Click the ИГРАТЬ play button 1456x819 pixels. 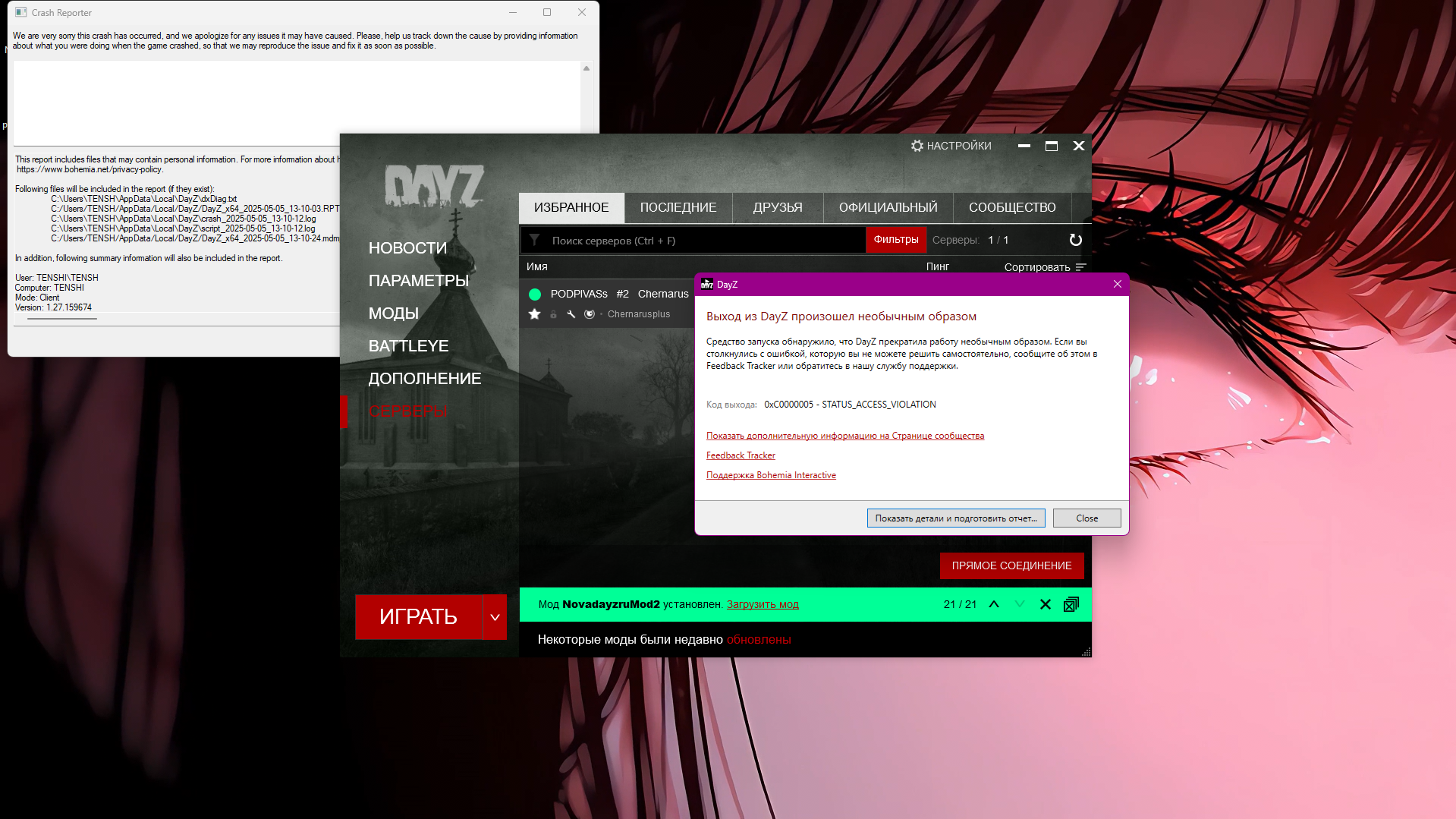[419, 617]
